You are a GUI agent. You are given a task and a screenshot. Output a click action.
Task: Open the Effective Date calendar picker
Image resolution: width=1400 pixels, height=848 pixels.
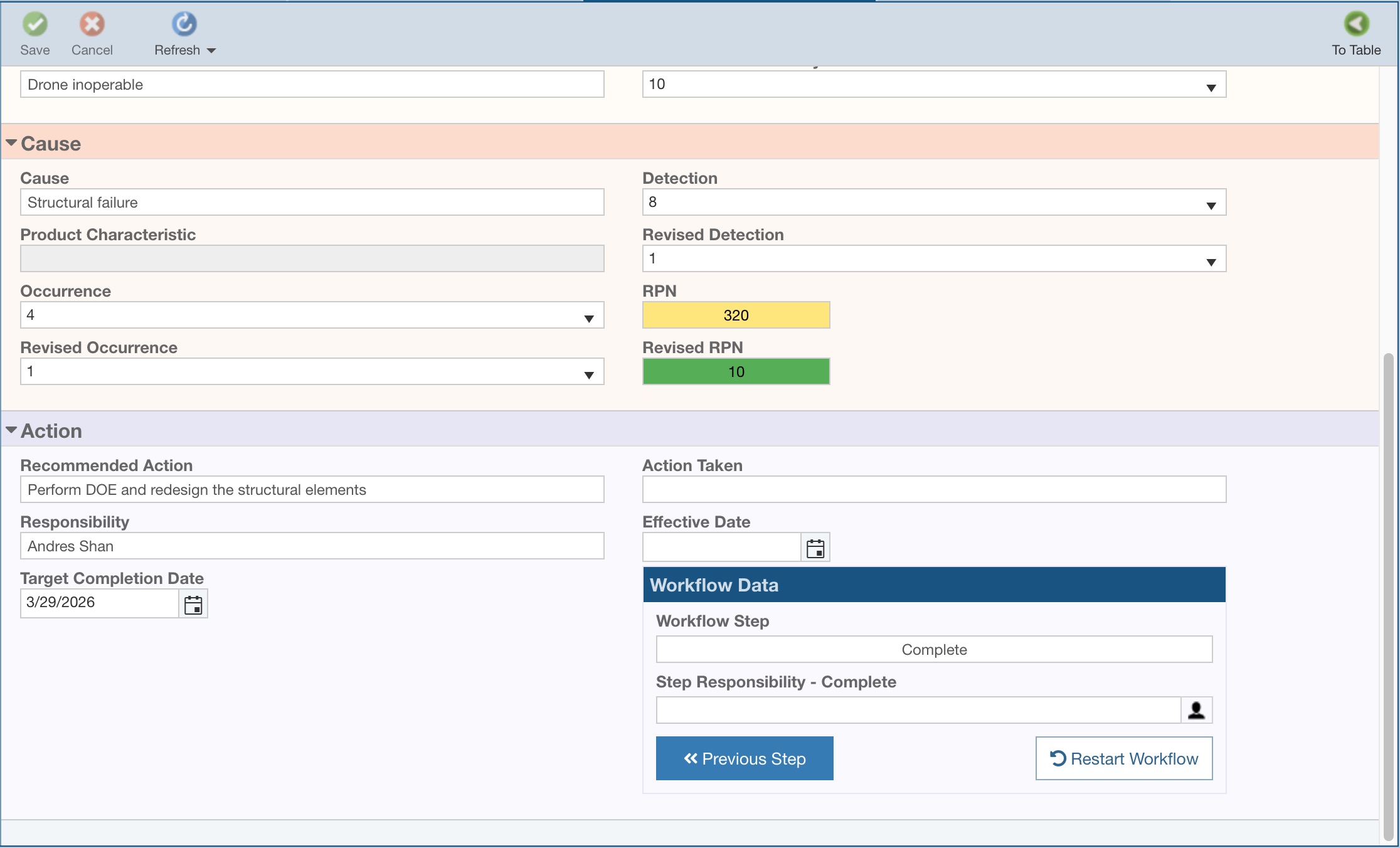(x=815, y=548)
